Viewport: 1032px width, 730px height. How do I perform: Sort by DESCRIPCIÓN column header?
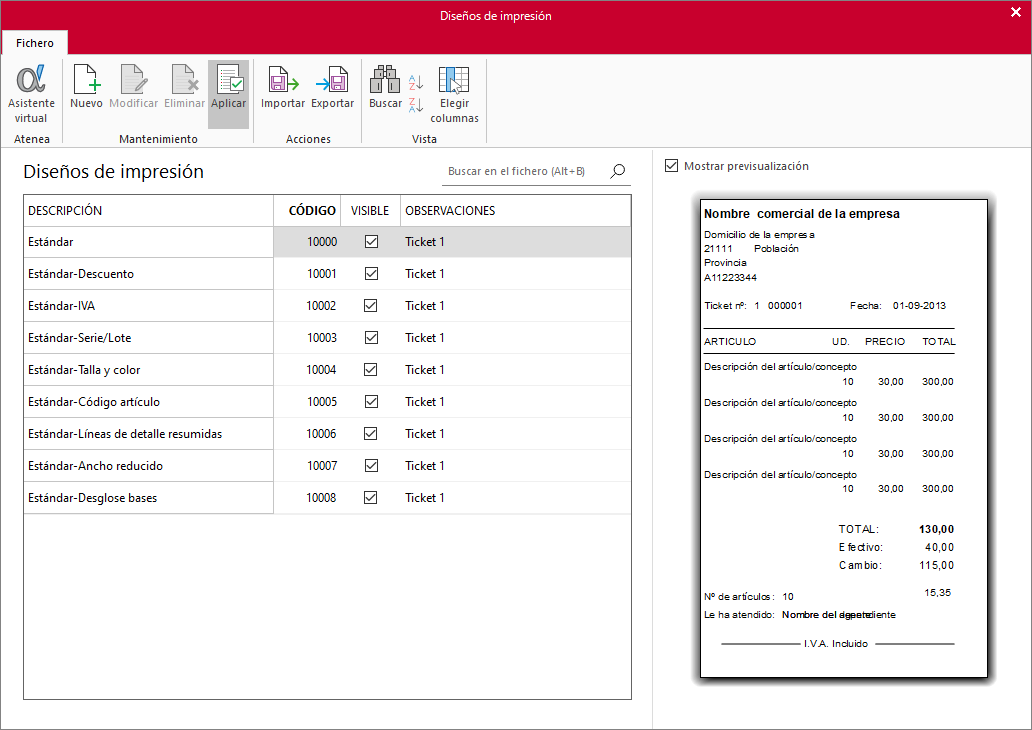coord(149,211)
